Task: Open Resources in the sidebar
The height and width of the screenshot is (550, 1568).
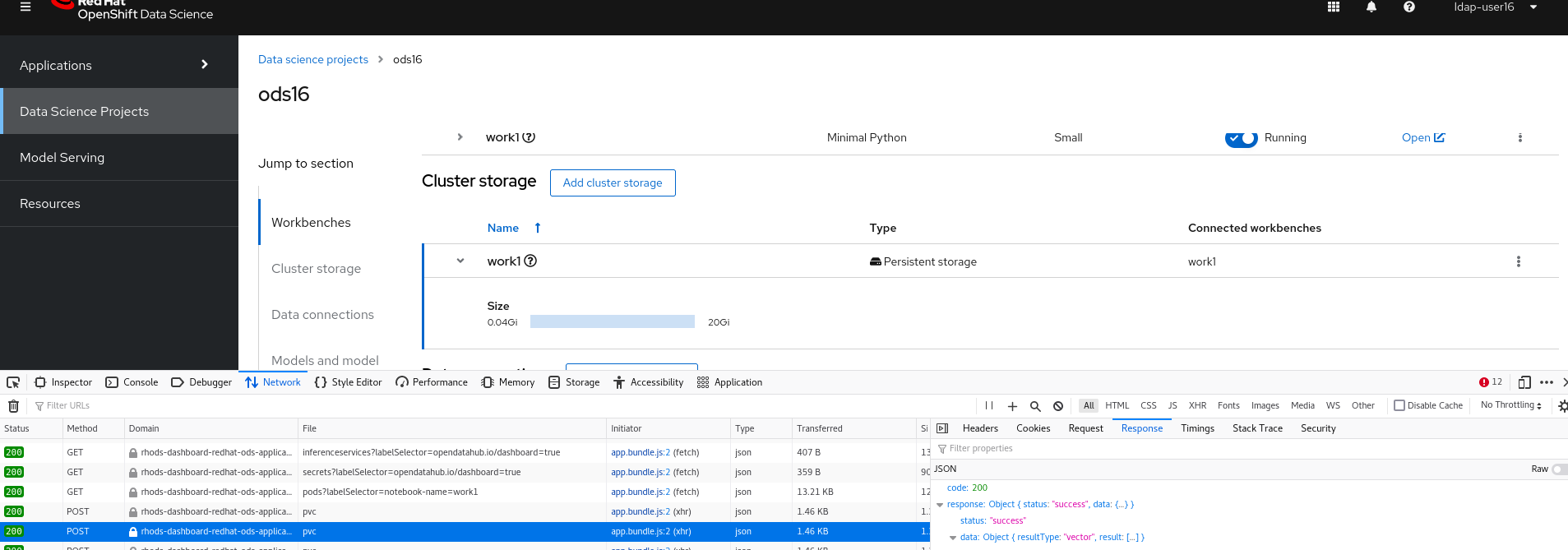Action: 119,203
